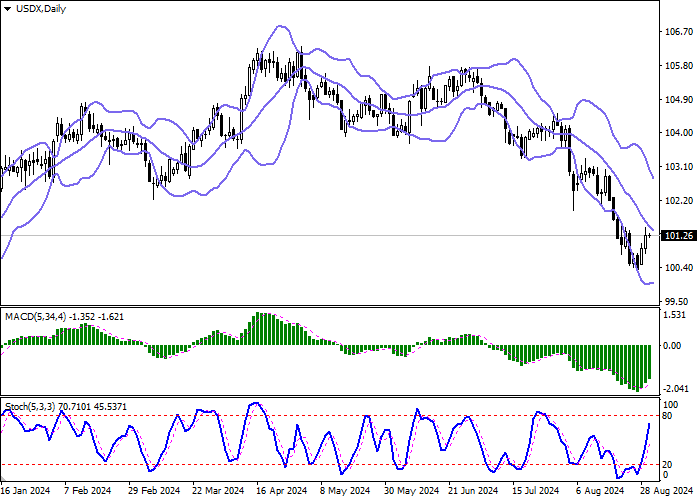The width and height of the screenshot is (700, 500).
Task: Click the 7 Feb 2024 date label
Action: (88, 491)
